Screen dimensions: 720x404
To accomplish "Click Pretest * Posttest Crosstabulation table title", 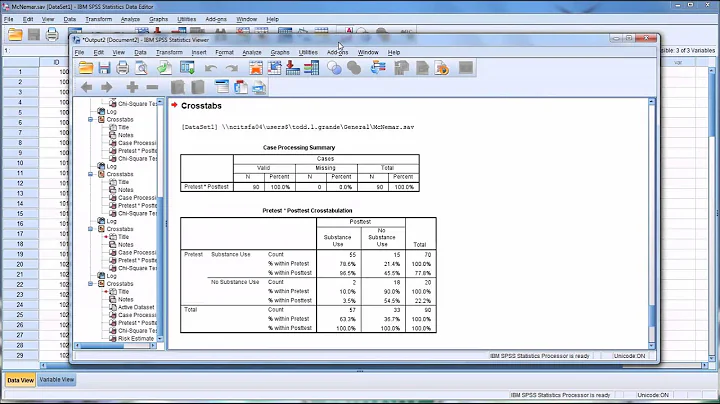I will pos(307,211).
